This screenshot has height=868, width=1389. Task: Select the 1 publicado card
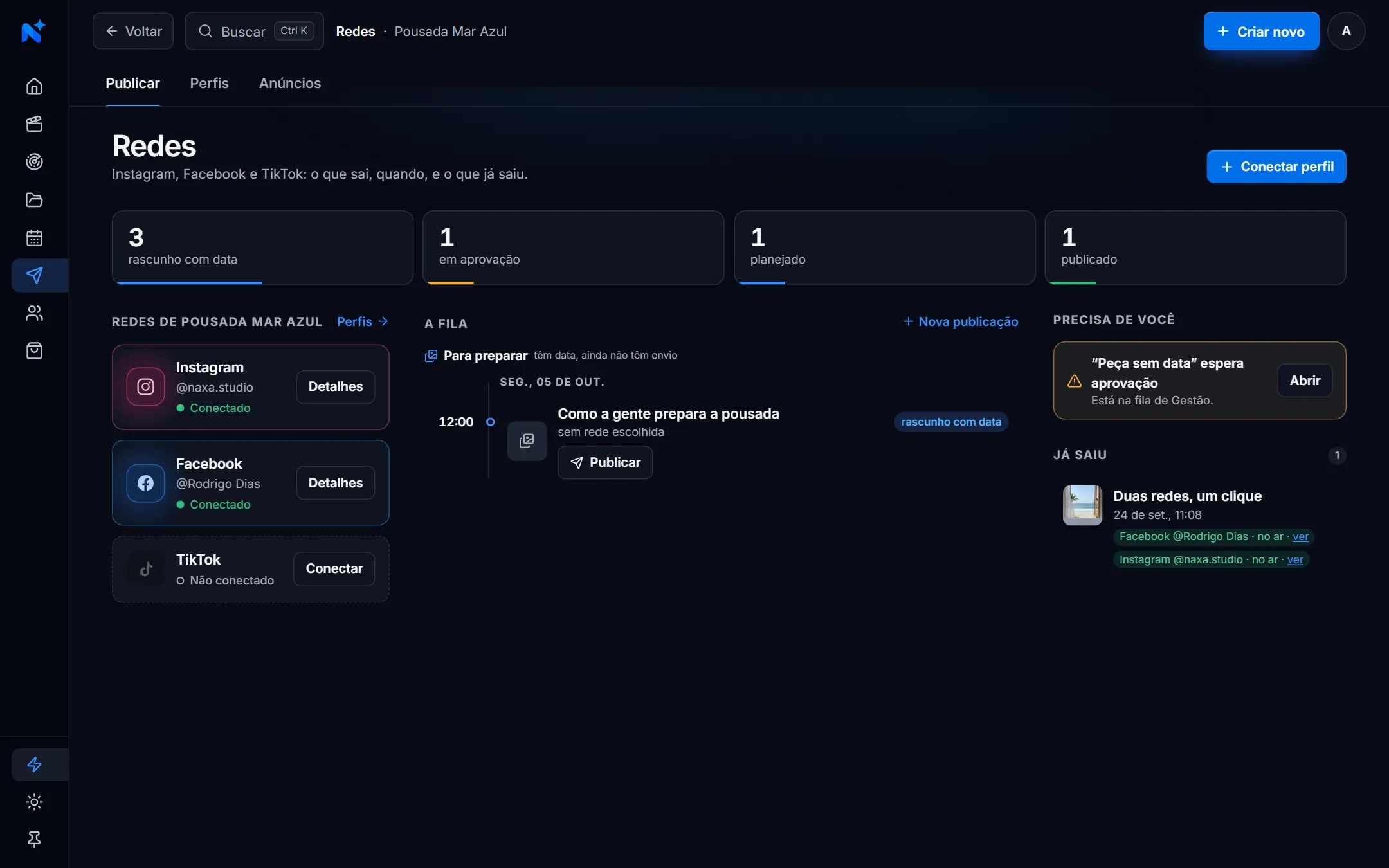click(x=1195, y=248)
